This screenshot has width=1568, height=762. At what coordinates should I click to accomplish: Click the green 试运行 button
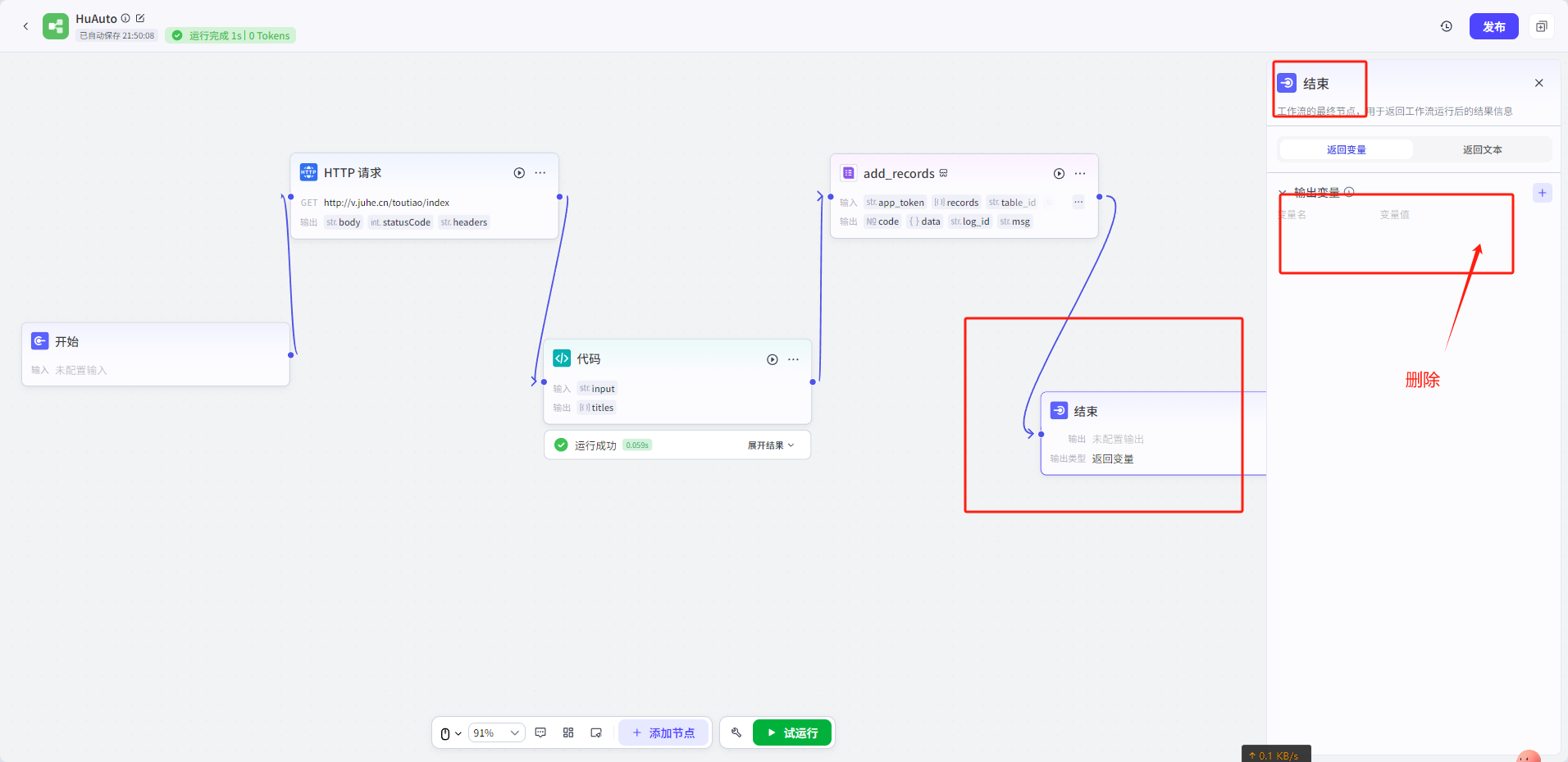point(791,732)
